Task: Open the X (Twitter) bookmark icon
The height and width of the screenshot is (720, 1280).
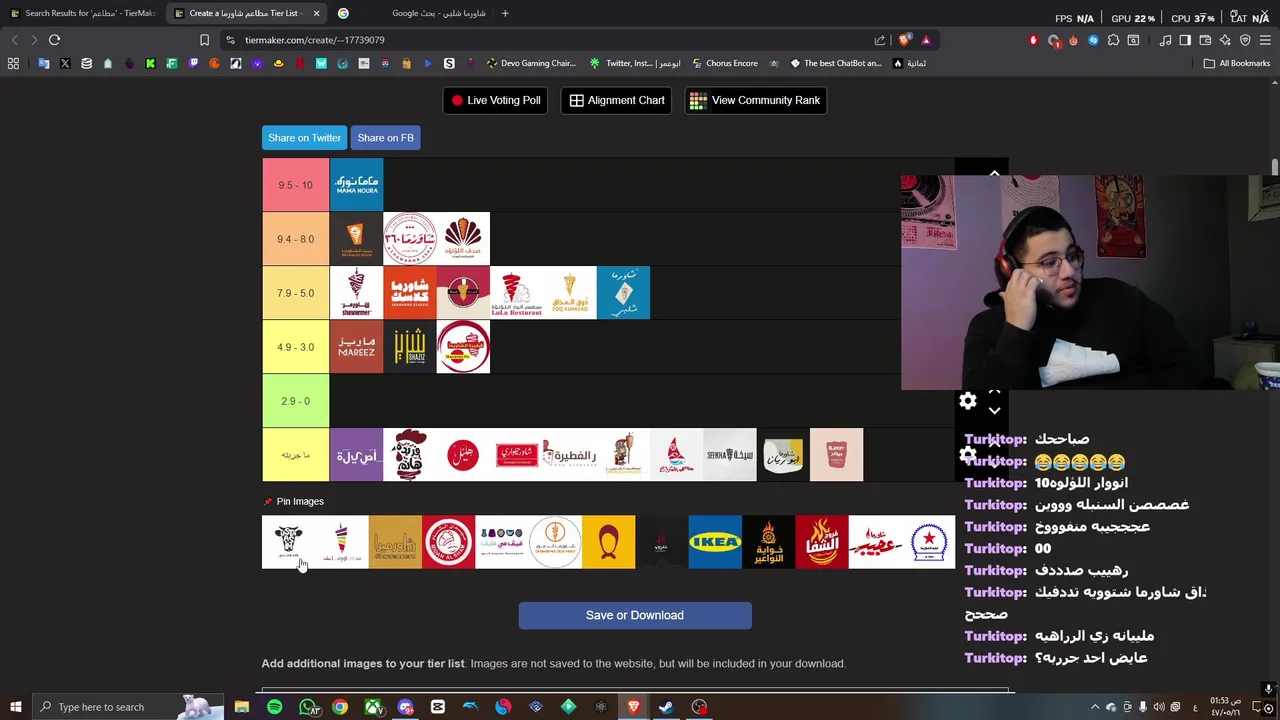Action: [65, 63]
